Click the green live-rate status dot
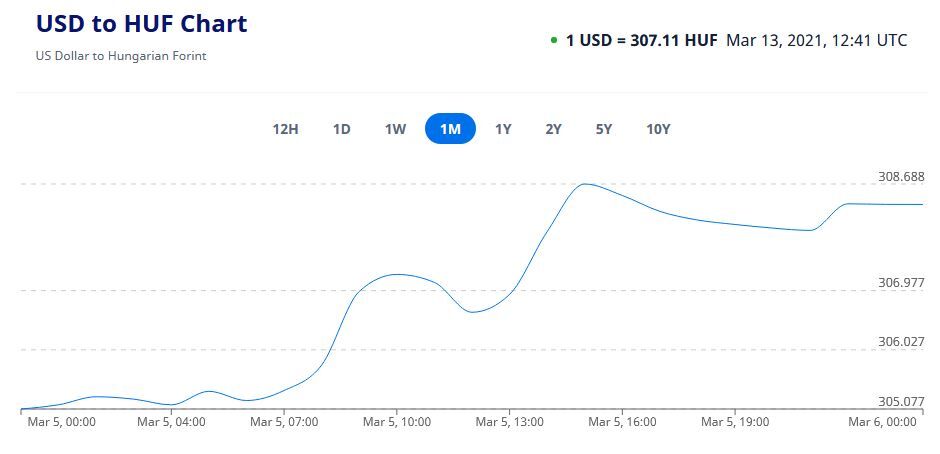940x454 pixels. [554, 41]
